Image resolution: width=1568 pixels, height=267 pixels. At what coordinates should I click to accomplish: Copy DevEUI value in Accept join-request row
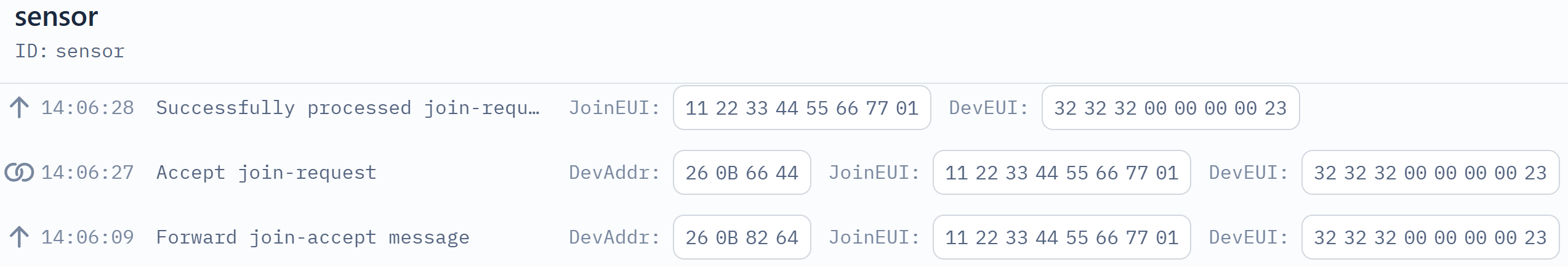(1430, 173)
